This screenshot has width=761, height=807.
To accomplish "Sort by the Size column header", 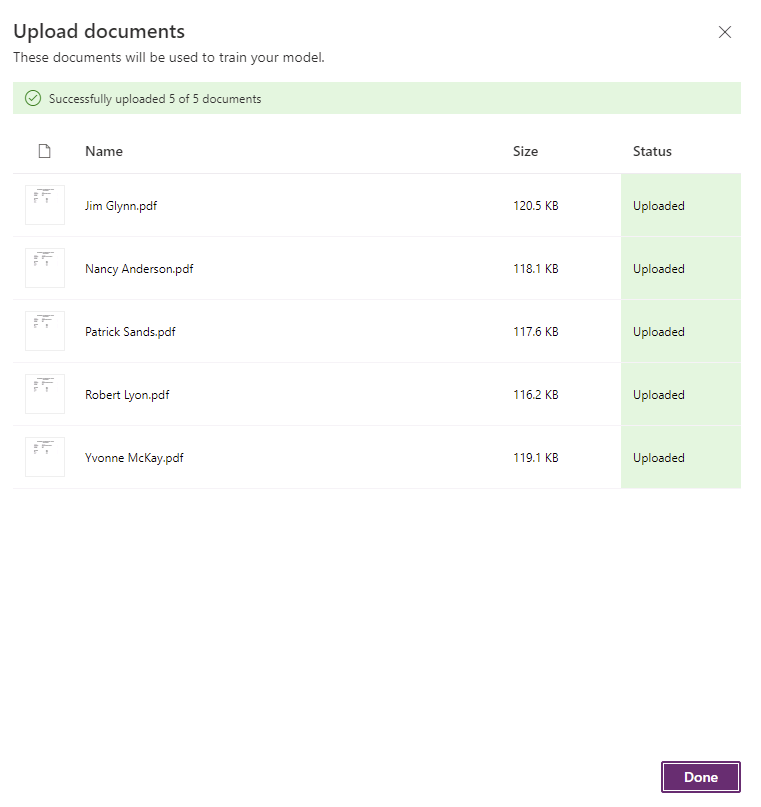I will pos(525,152).
